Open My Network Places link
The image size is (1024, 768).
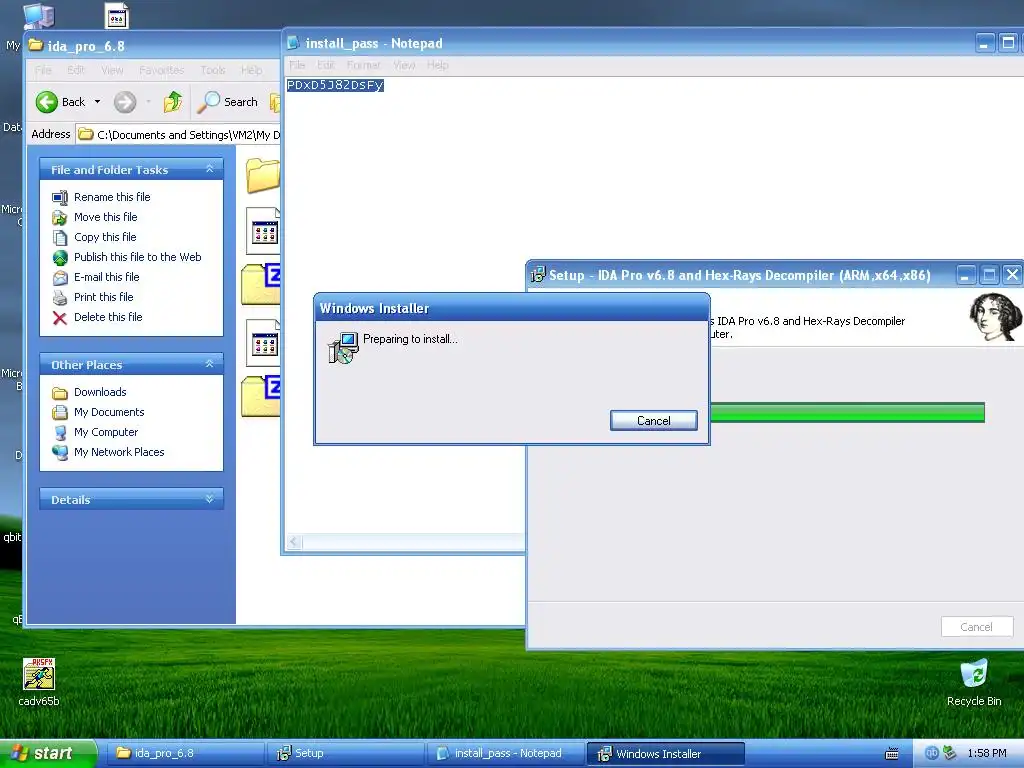tap(119, 452)
